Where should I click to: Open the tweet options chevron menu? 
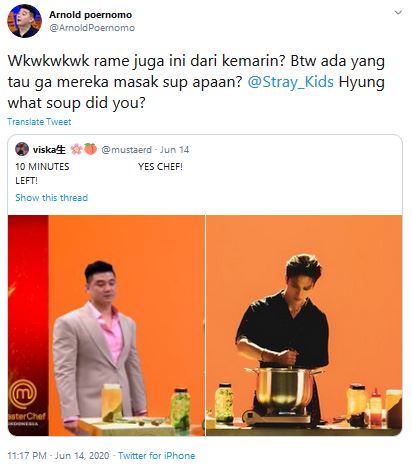[398, 13]
